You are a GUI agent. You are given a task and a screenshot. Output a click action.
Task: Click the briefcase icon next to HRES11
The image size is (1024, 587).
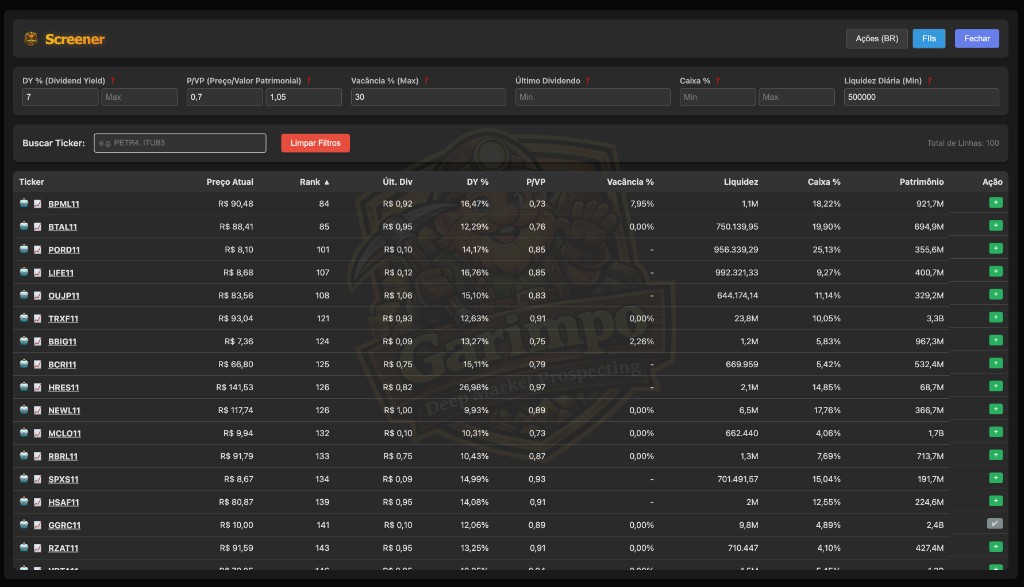(23, 387)
